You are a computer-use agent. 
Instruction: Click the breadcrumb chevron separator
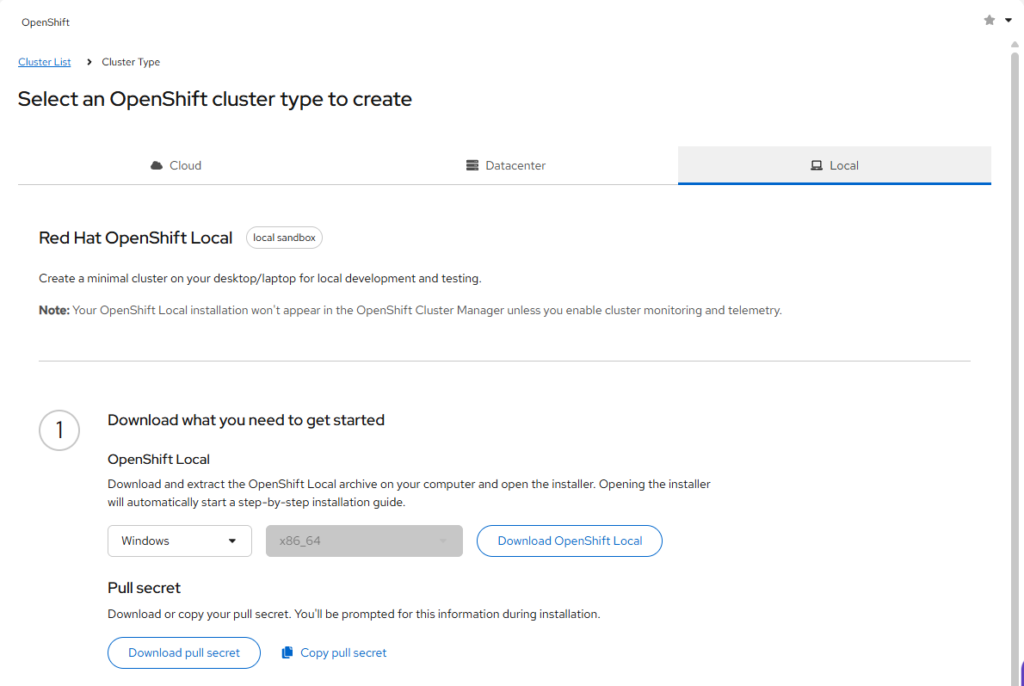(x=89, y=62)
